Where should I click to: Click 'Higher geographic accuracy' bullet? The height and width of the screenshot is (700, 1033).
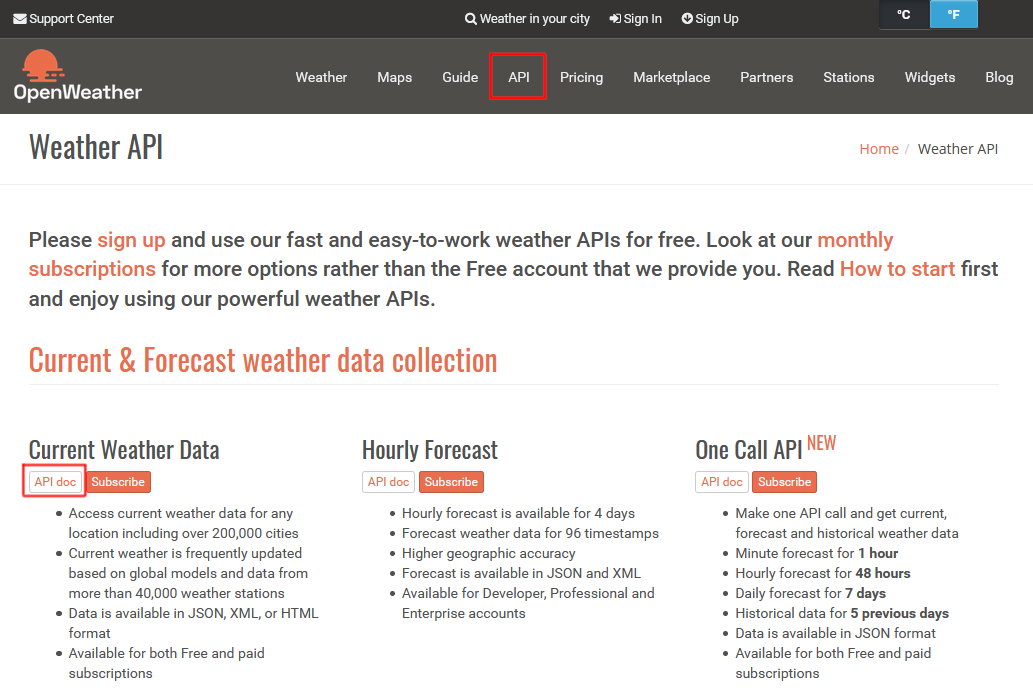point(488,553)
